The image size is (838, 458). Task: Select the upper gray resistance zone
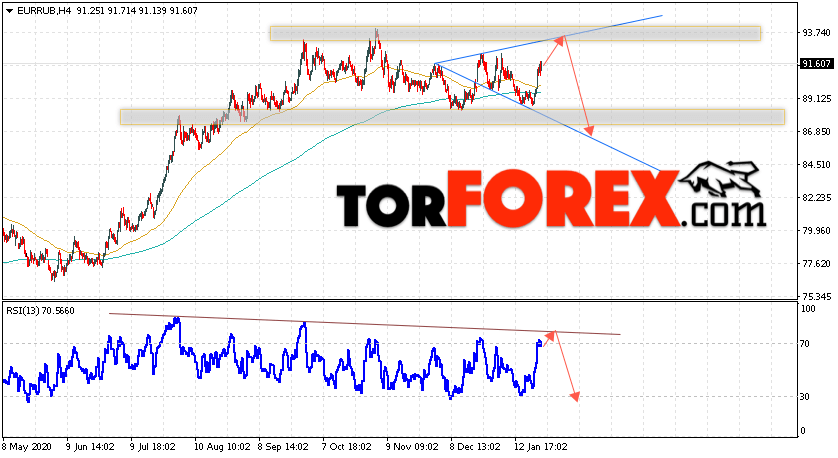click(515, 33)
